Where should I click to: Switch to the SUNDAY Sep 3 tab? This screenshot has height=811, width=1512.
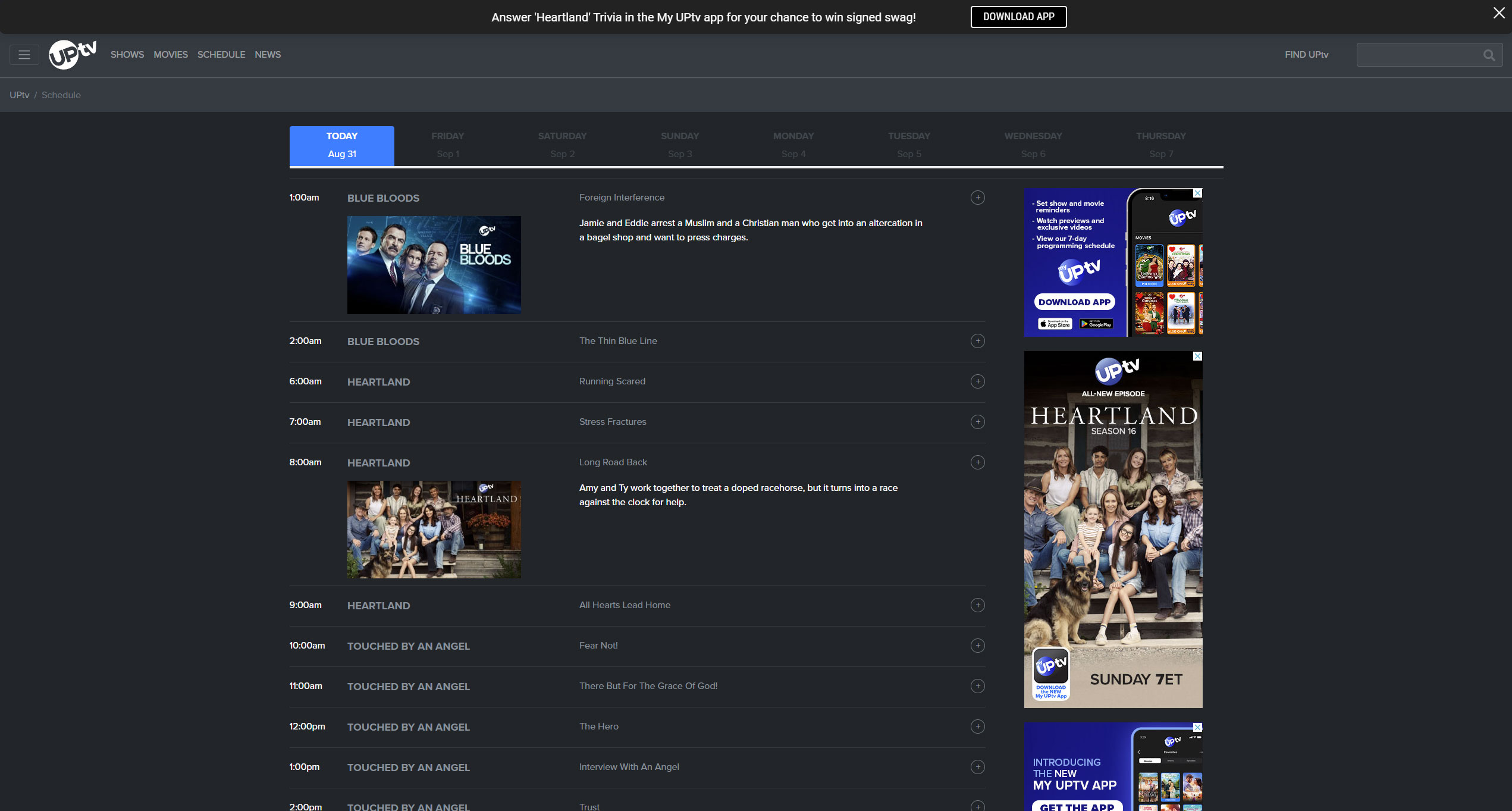click(680, 145)
